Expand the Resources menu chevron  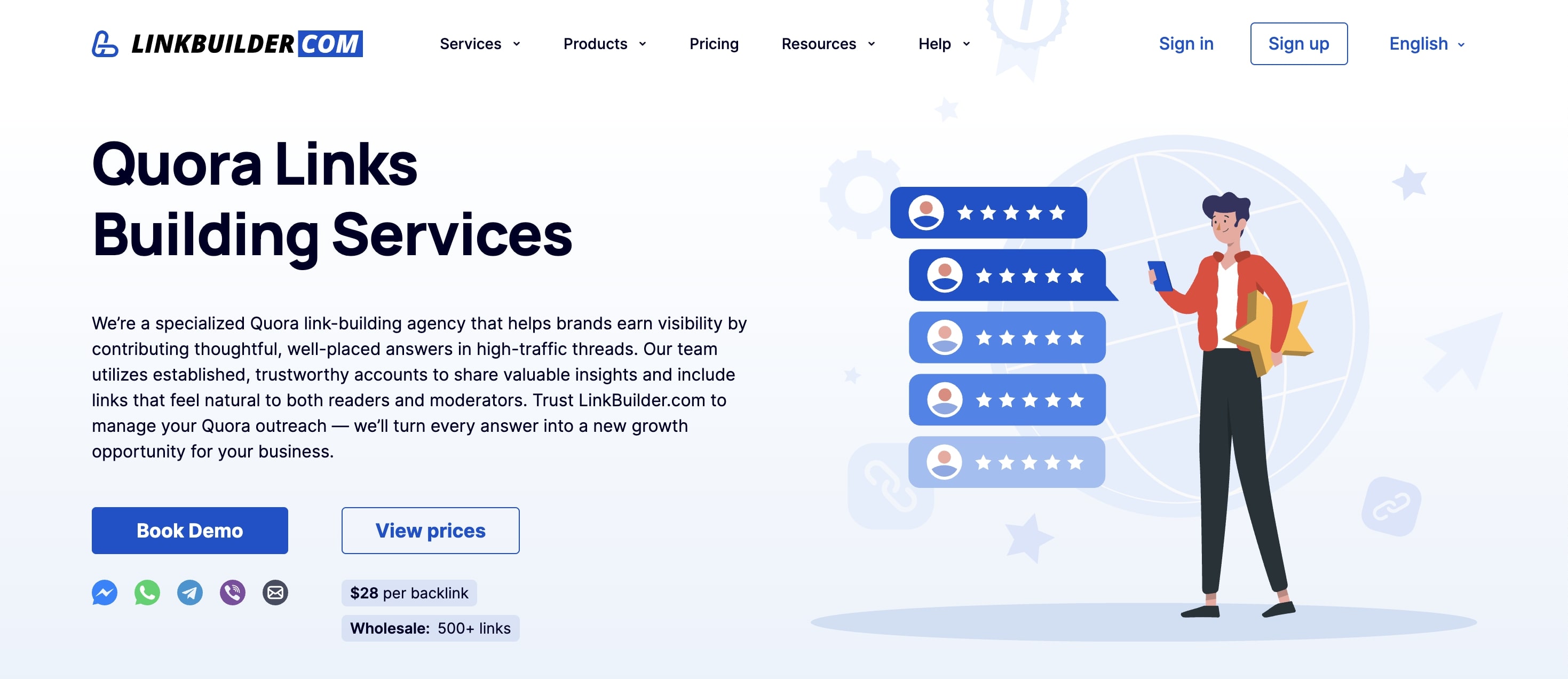click(x=872, y=44)
